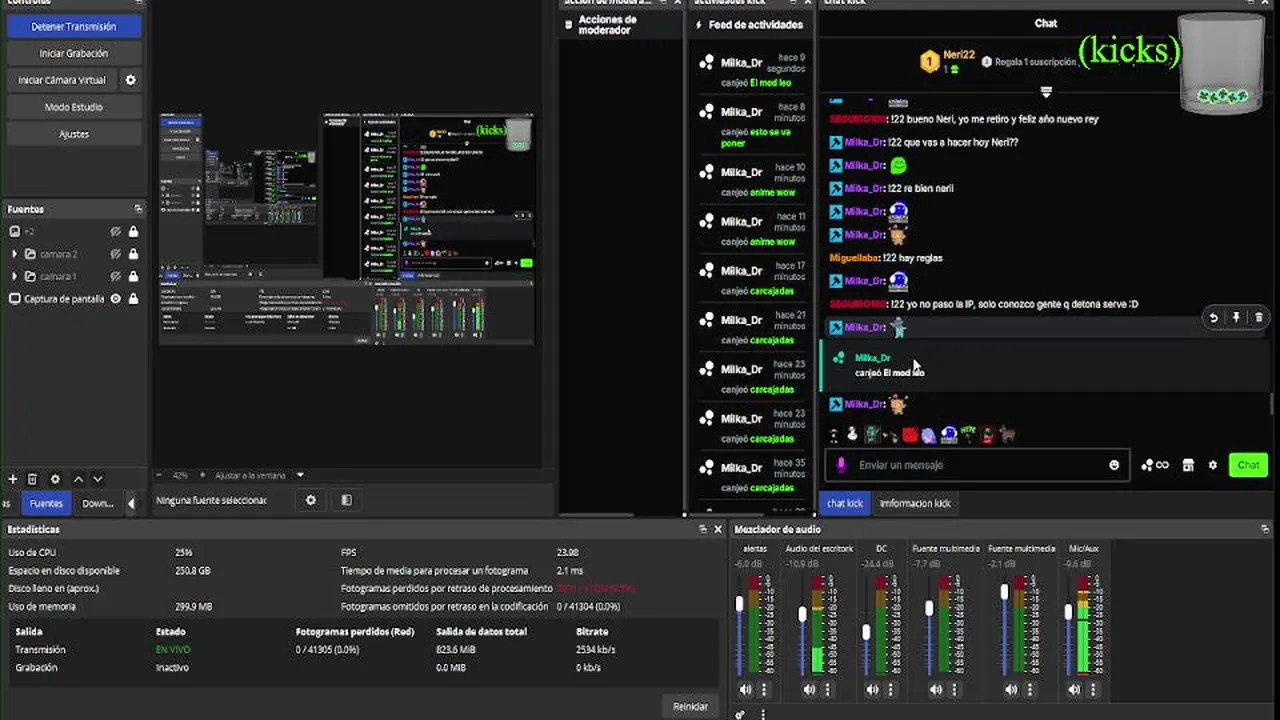Select the imformacion kick tab
1280x720 pixels.
[x=915, y=503]
